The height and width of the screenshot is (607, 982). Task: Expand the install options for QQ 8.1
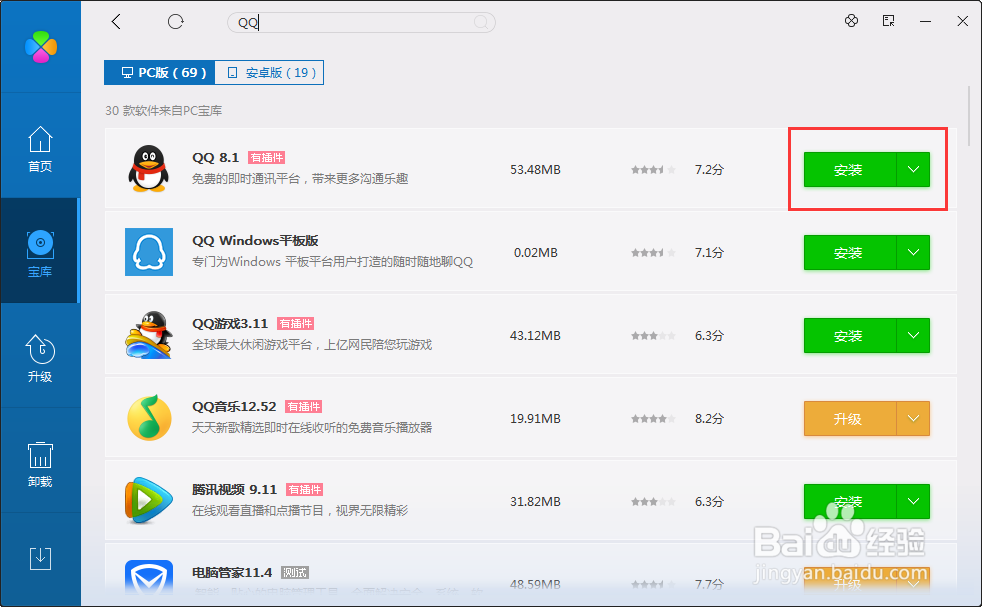pos(912,169)
